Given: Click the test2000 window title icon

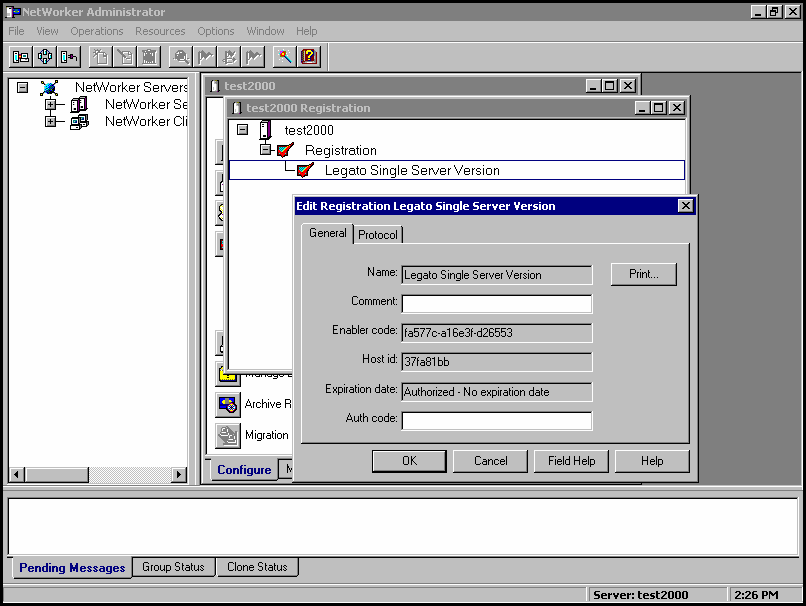Looking at the screenshot, I should click(215, 86).
